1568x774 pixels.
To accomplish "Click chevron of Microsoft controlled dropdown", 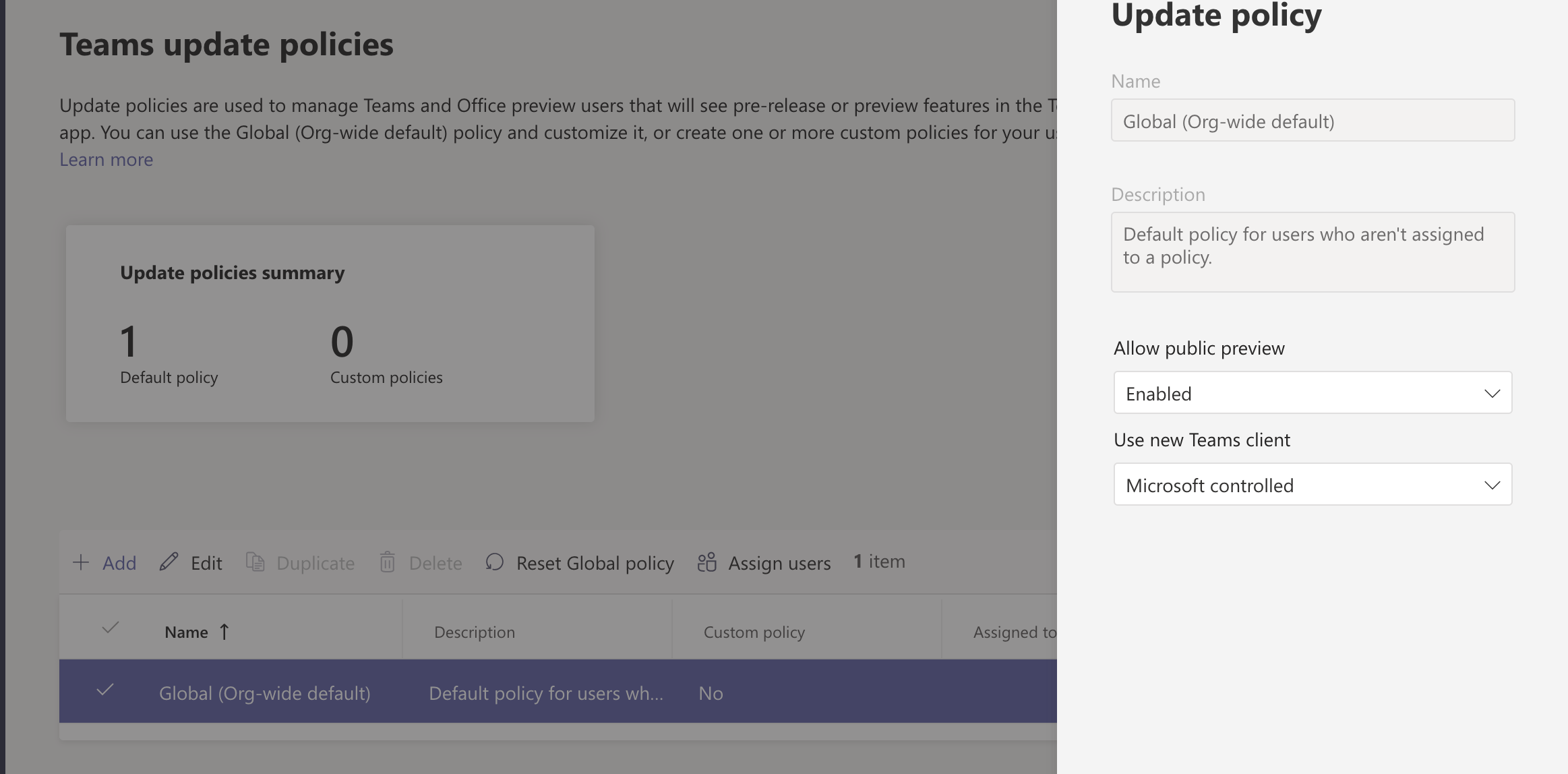I will click(x=1492, y=485).
